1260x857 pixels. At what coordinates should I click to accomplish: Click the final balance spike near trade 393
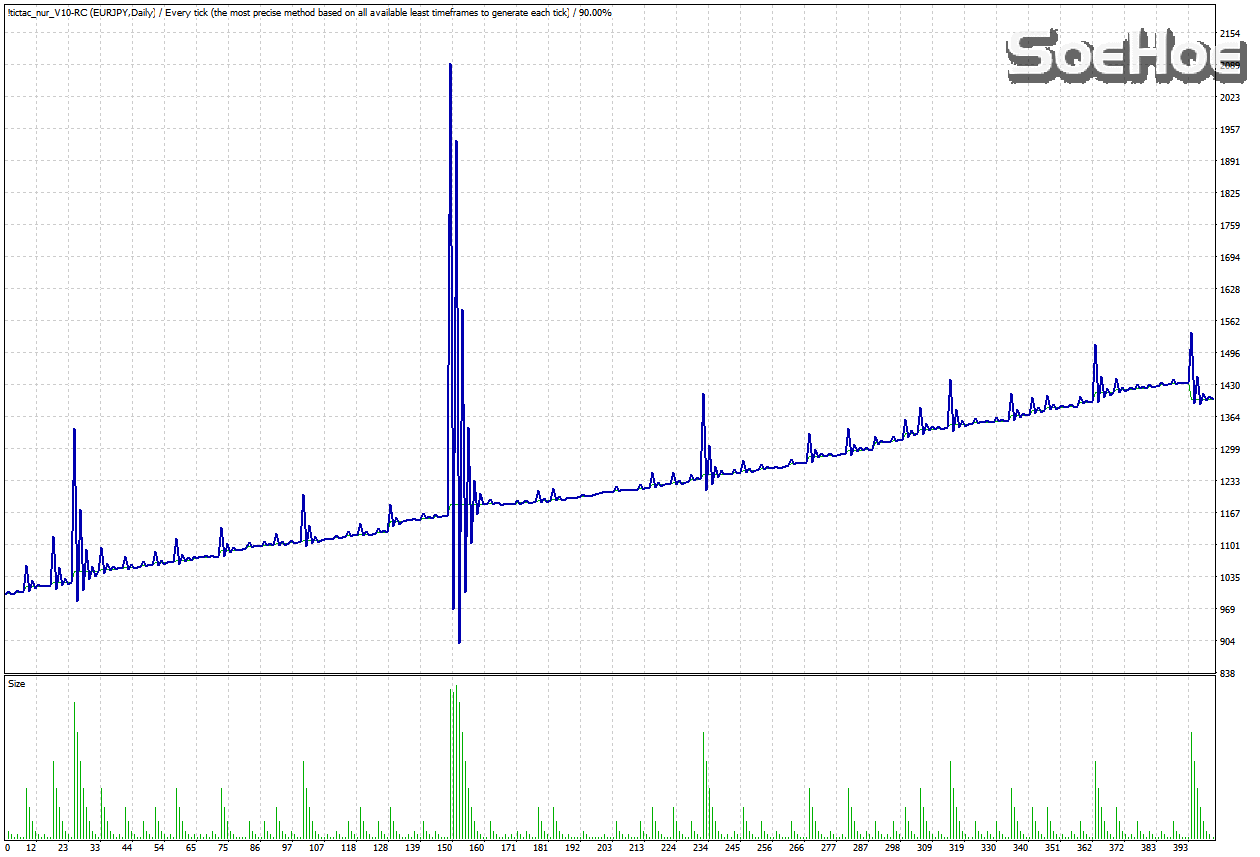coord(1191,335)
